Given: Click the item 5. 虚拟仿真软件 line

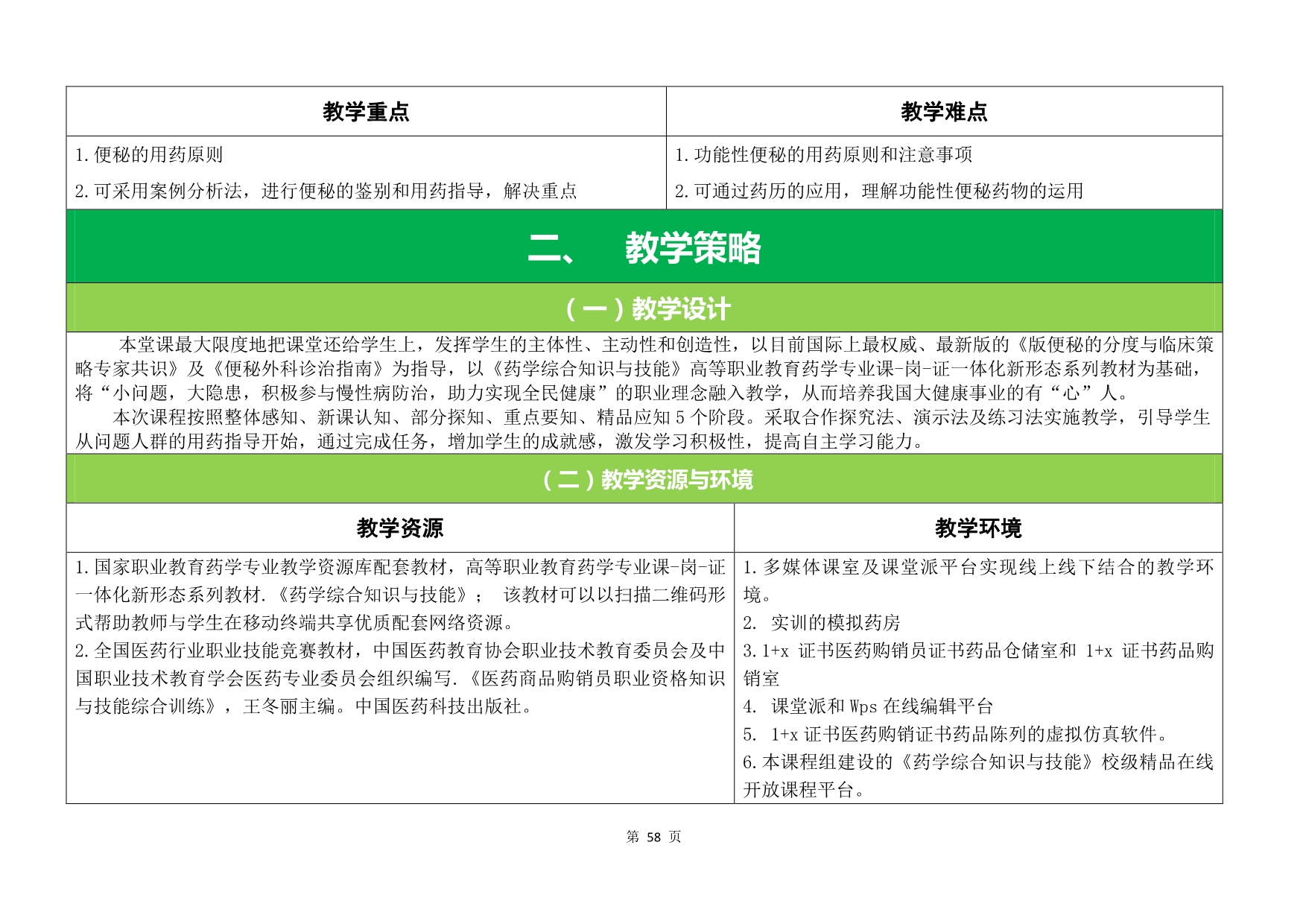Looking at the screenshot, I should click(x=954, y=735).
